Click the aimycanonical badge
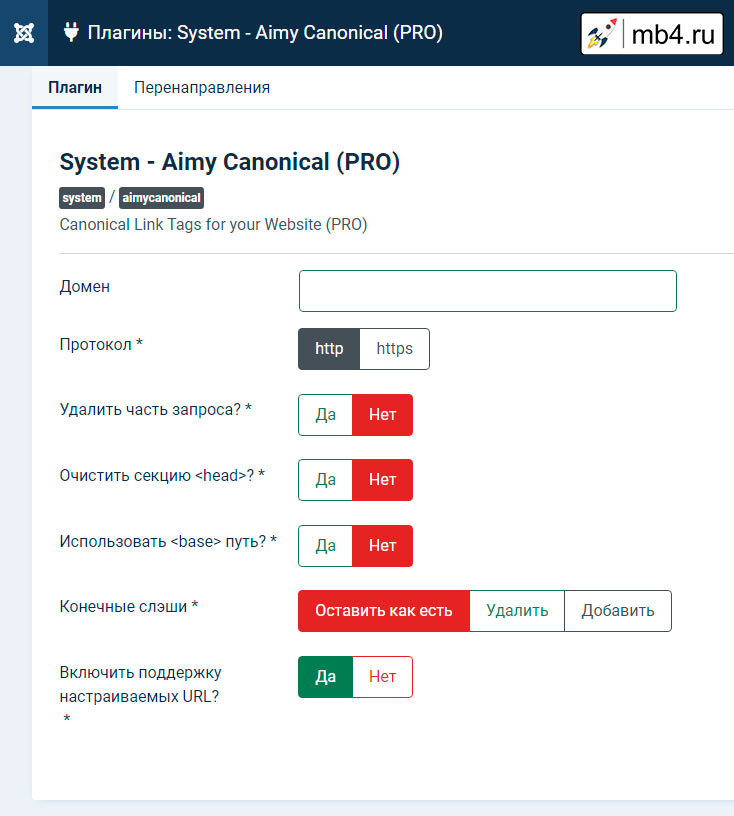Image resolution: width=734 pixels, height=816 pixels. [x=161, y=198]
